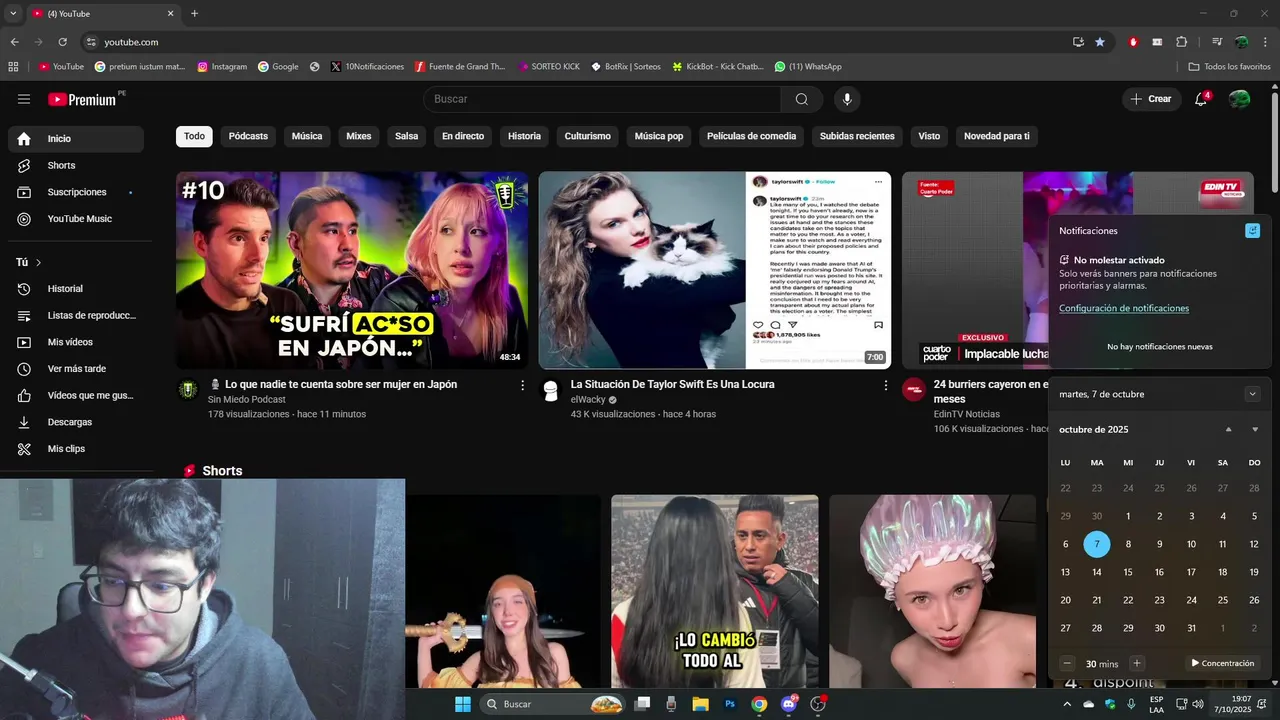1280x720 pixels.
Task: Open the Chrome media control icon
Action: click(1217, 42)
